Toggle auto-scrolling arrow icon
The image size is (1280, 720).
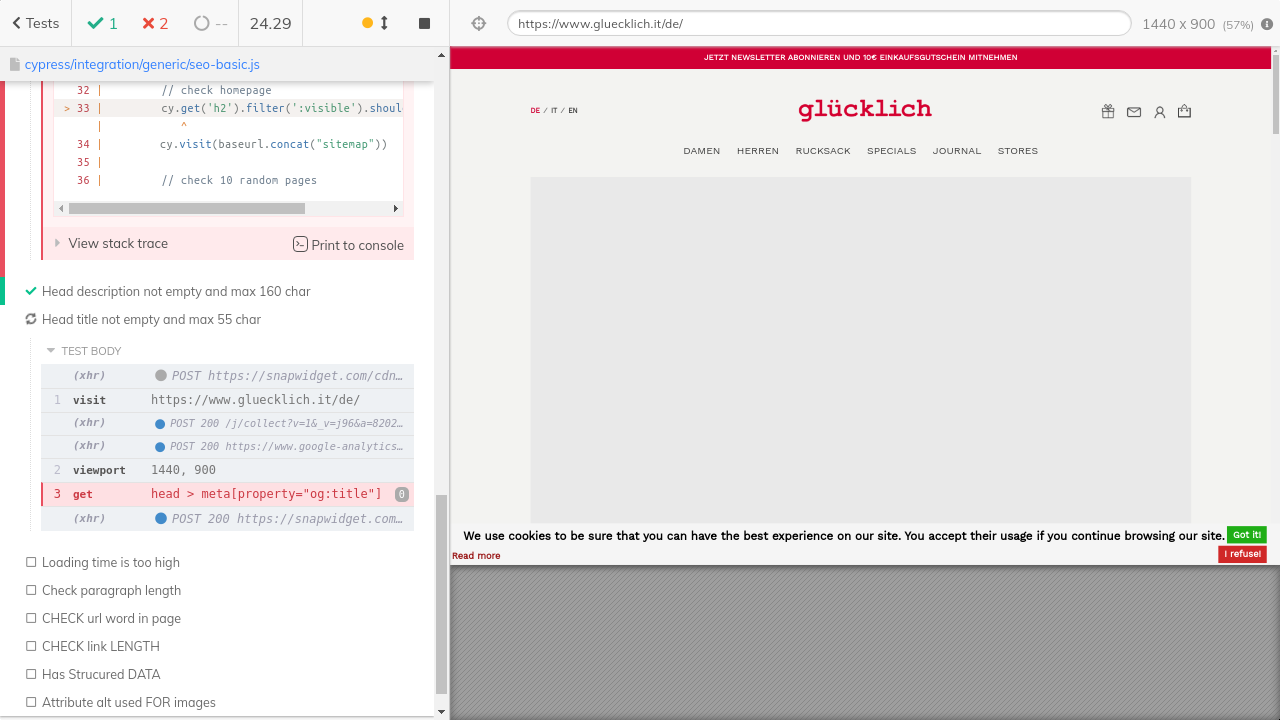(x=384, y=23)
